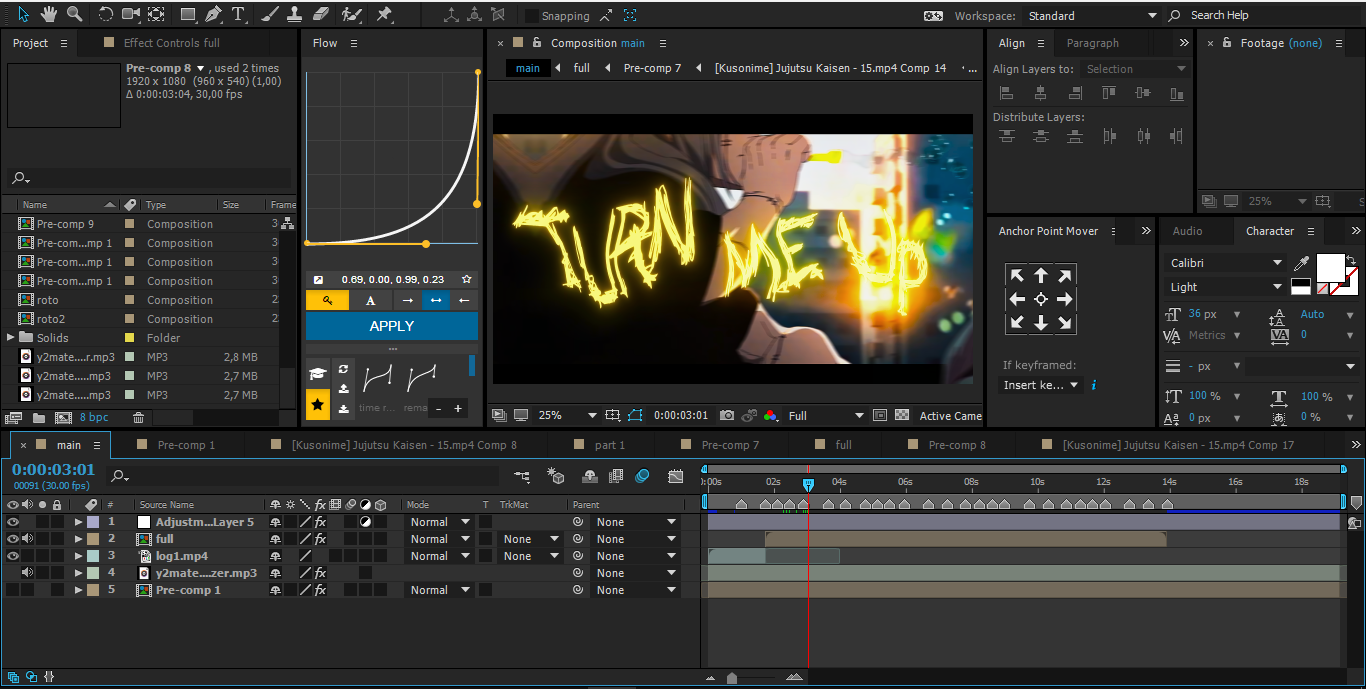Image resolution: width=1366 pixels, height=689 pixels.
Task: Open the Paragraph panel tab
Action: pos(1092,43)
